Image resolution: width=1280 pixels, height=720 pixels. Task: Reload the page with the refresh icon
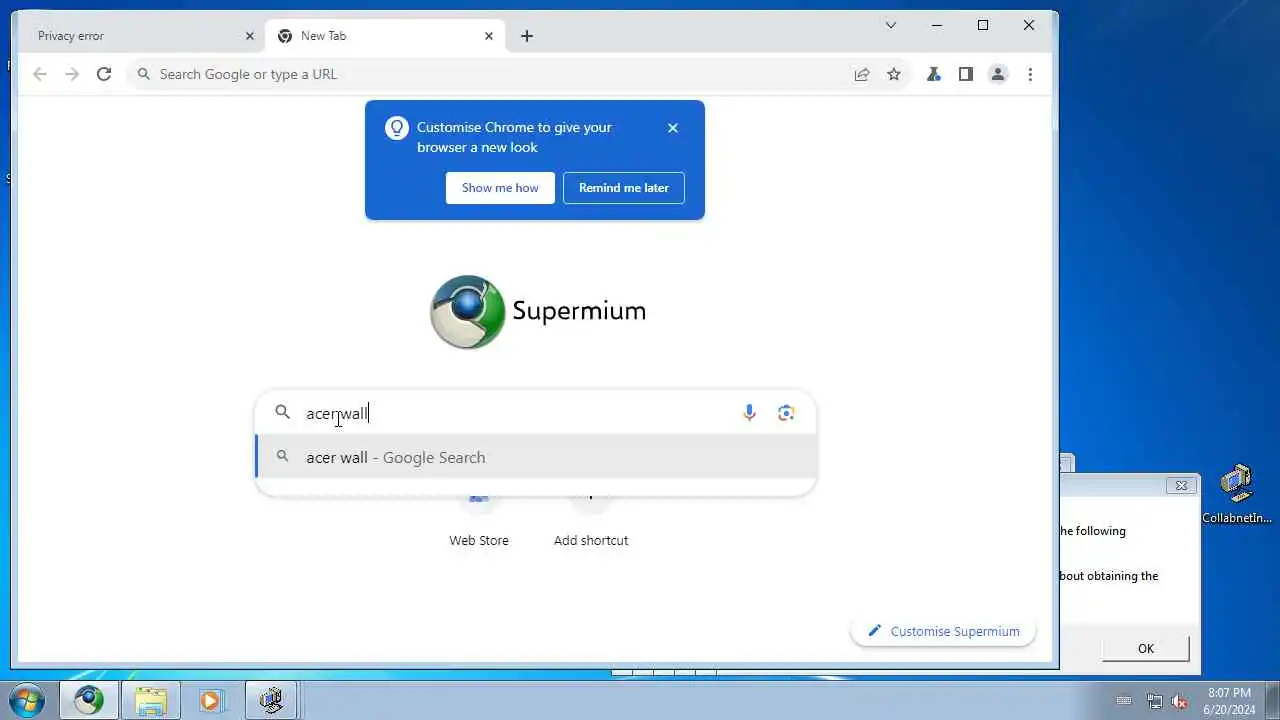[x=104, y=74]
